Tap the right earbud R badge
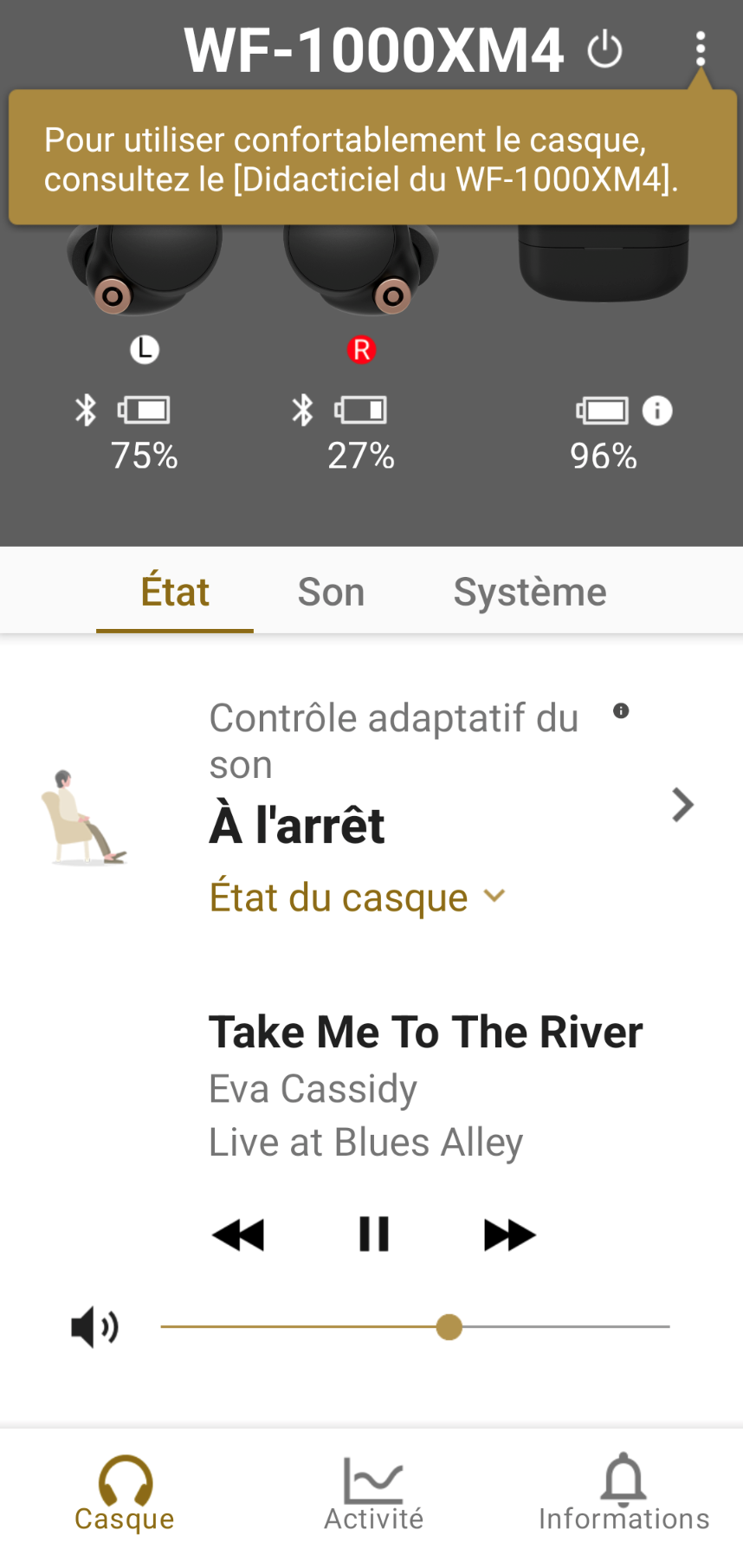Viewport: 743px width, 1568px height. click(361, 350)
